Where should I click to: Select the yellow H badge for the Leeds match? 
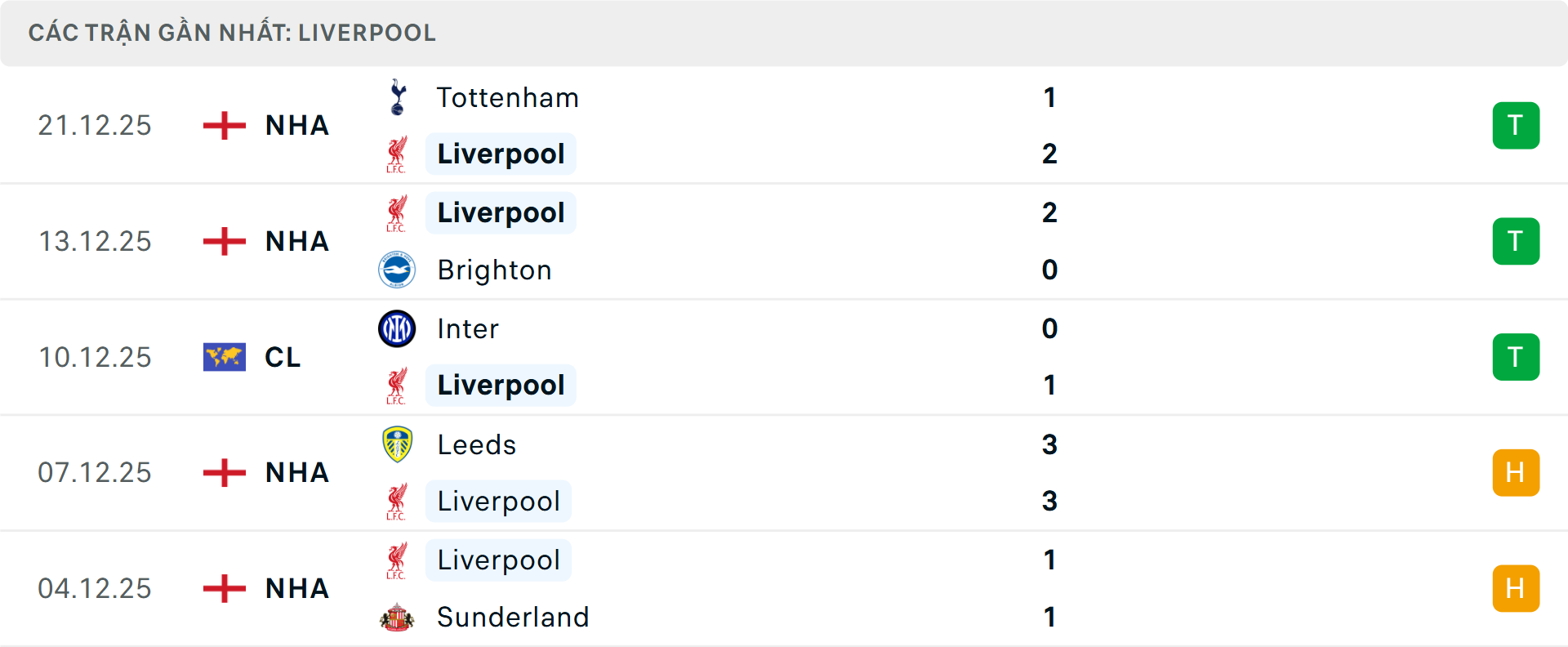[x=1517, y=472]
